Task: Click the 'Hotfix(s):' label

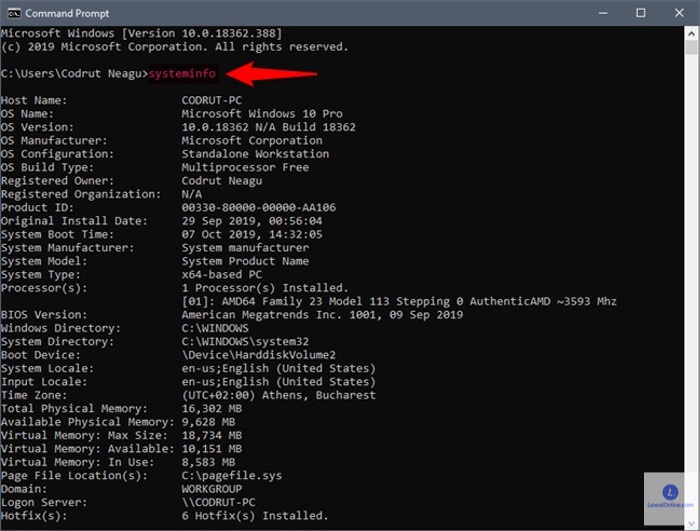Action: click(34, 515)
